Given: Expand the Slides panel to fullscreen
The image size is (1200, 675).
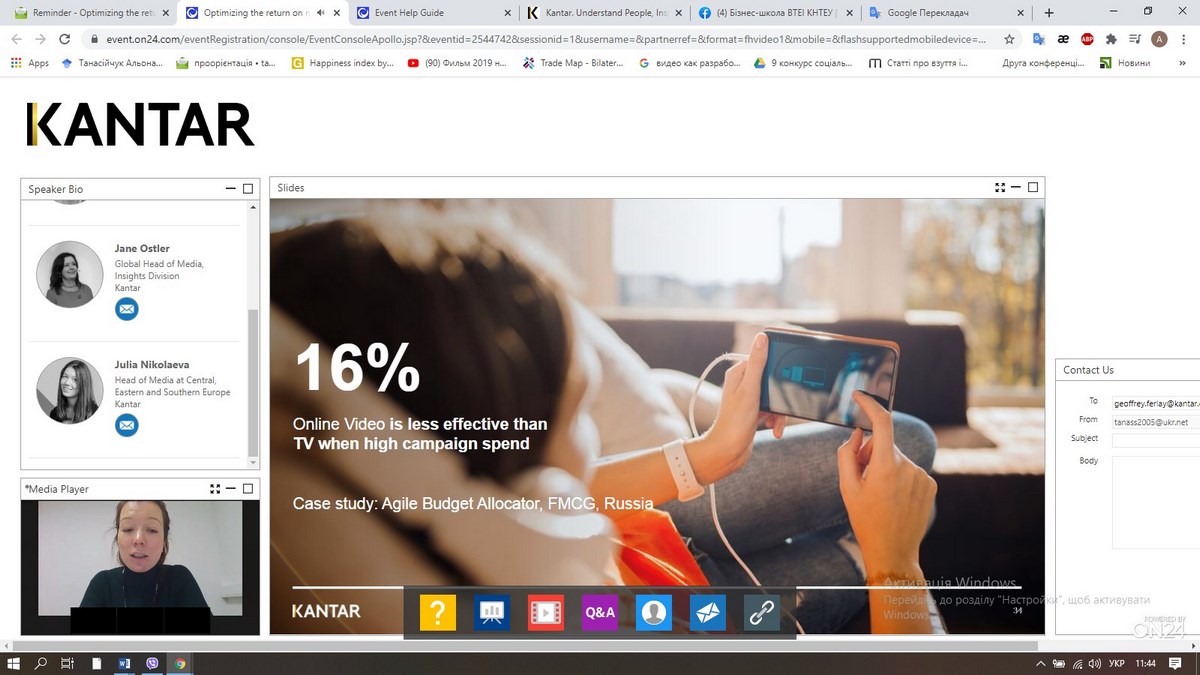Looking at the screenshot, I should (x=999, y=187).
